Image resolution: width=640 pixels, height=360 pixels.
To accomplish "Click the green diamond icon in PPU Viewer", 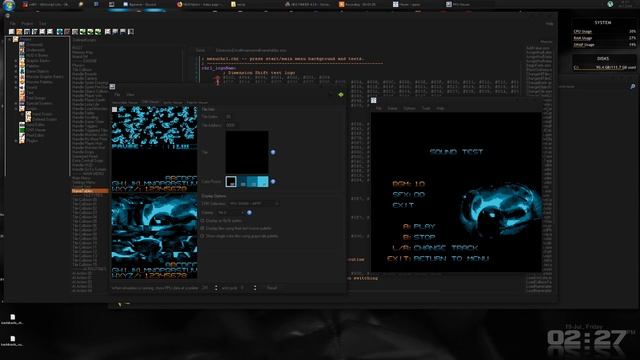I will [341, 95].
